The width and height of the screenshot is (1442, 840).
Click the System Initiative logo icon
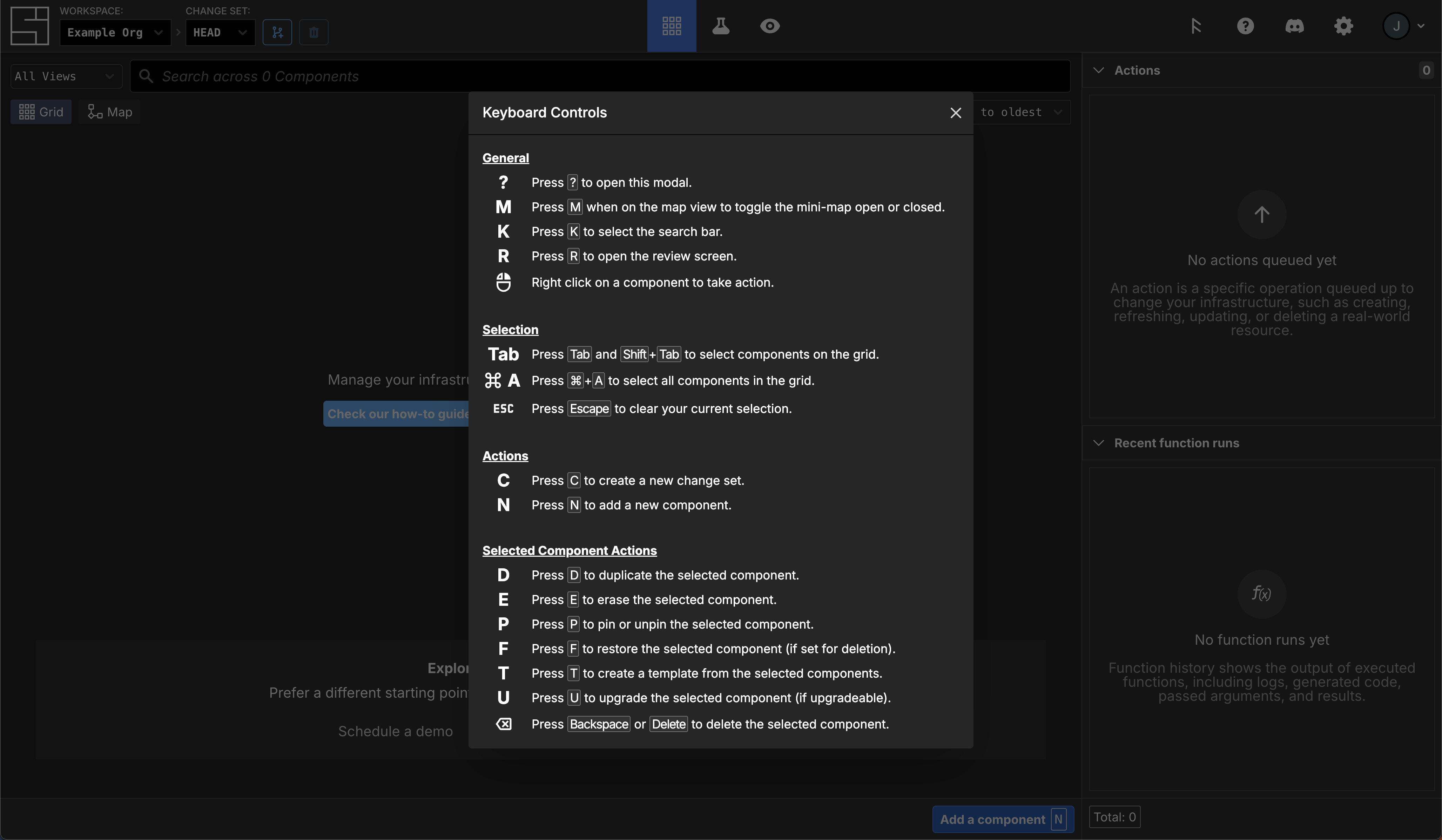pyautogui.click(x=30, y=26)
